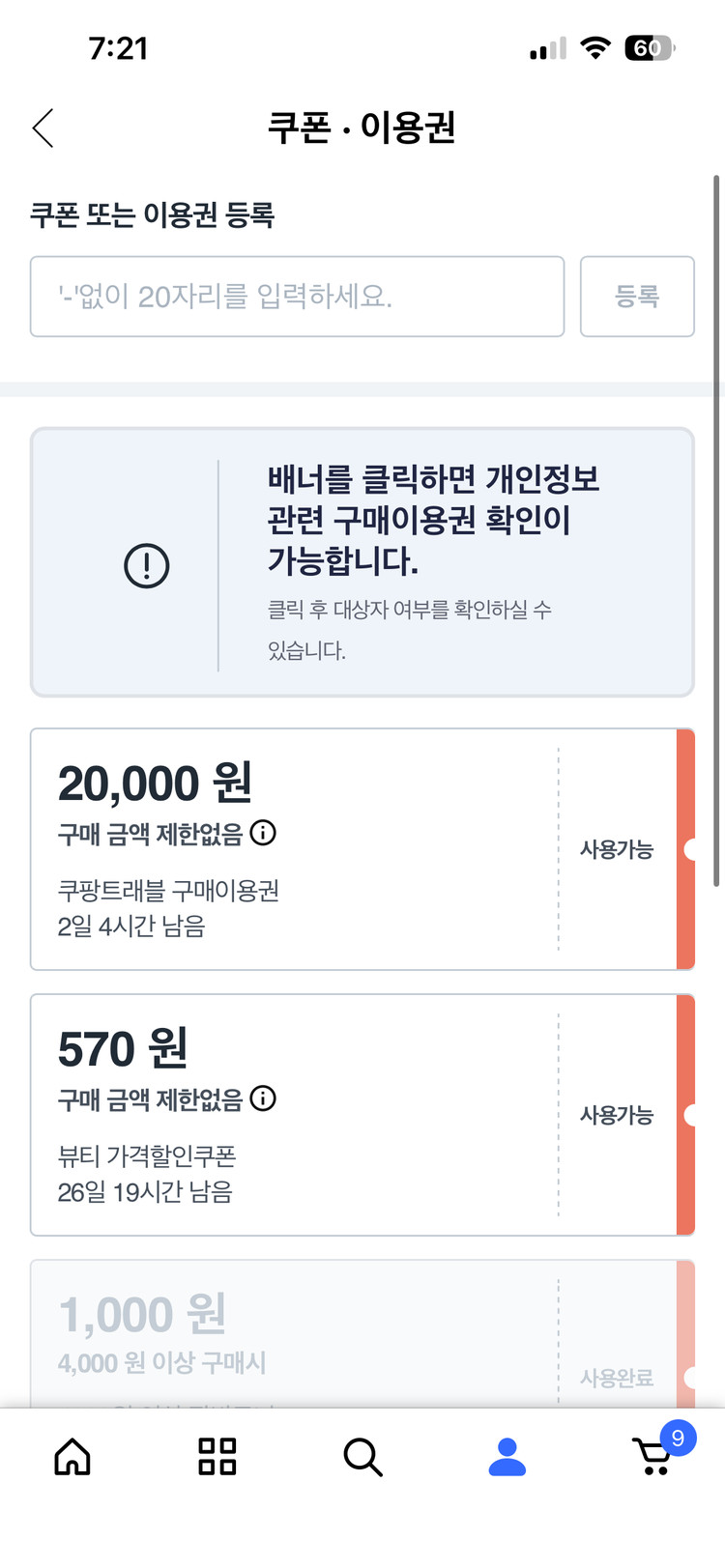Open the category grid icon

(x=217, y=1457)
